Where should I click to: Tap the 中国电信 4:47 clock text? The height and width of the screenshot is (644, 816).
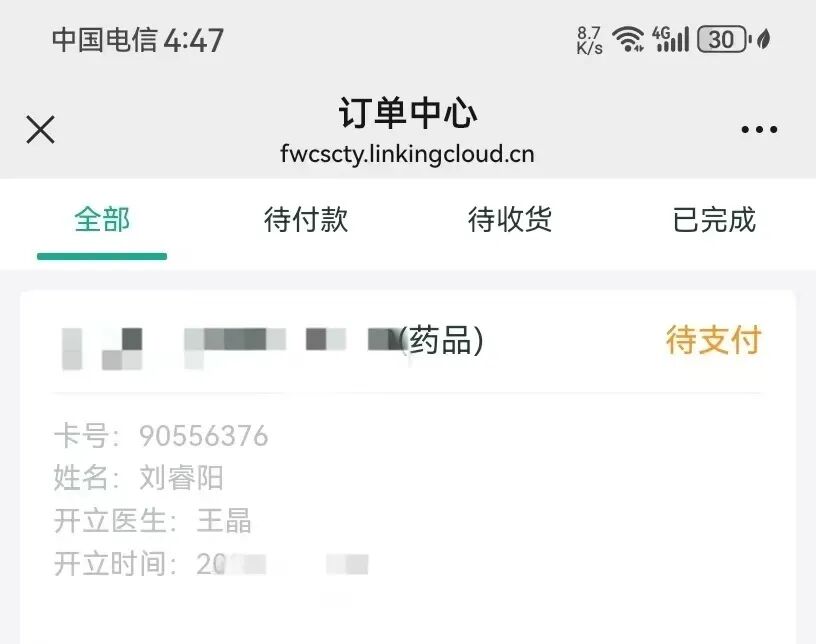[138, 40]
